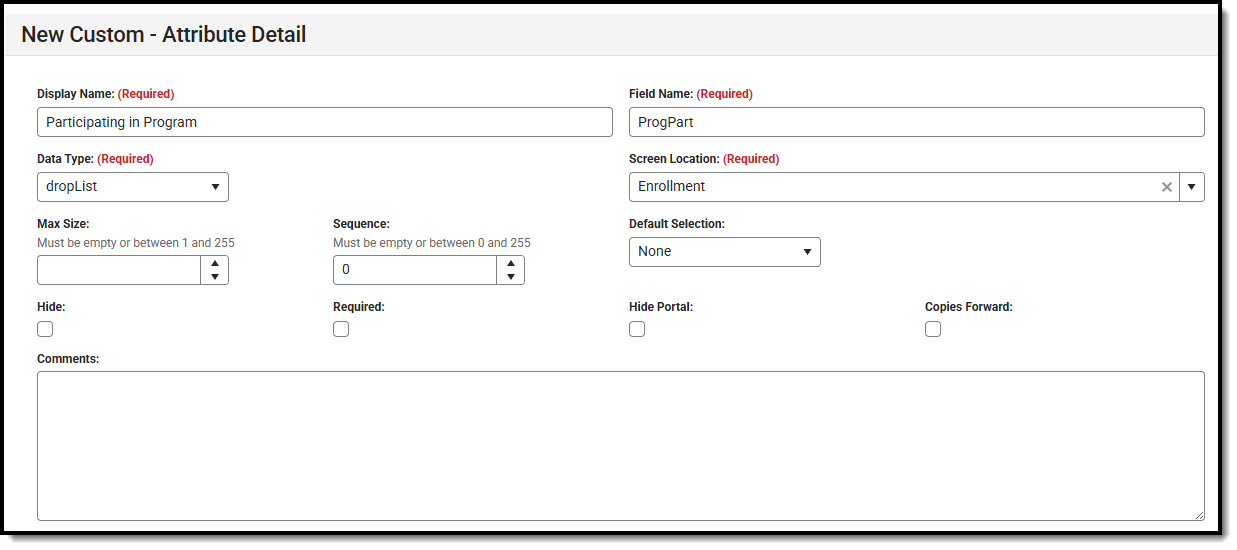Click the New Custom - Attribute Detail header

(x=164, y=34)
